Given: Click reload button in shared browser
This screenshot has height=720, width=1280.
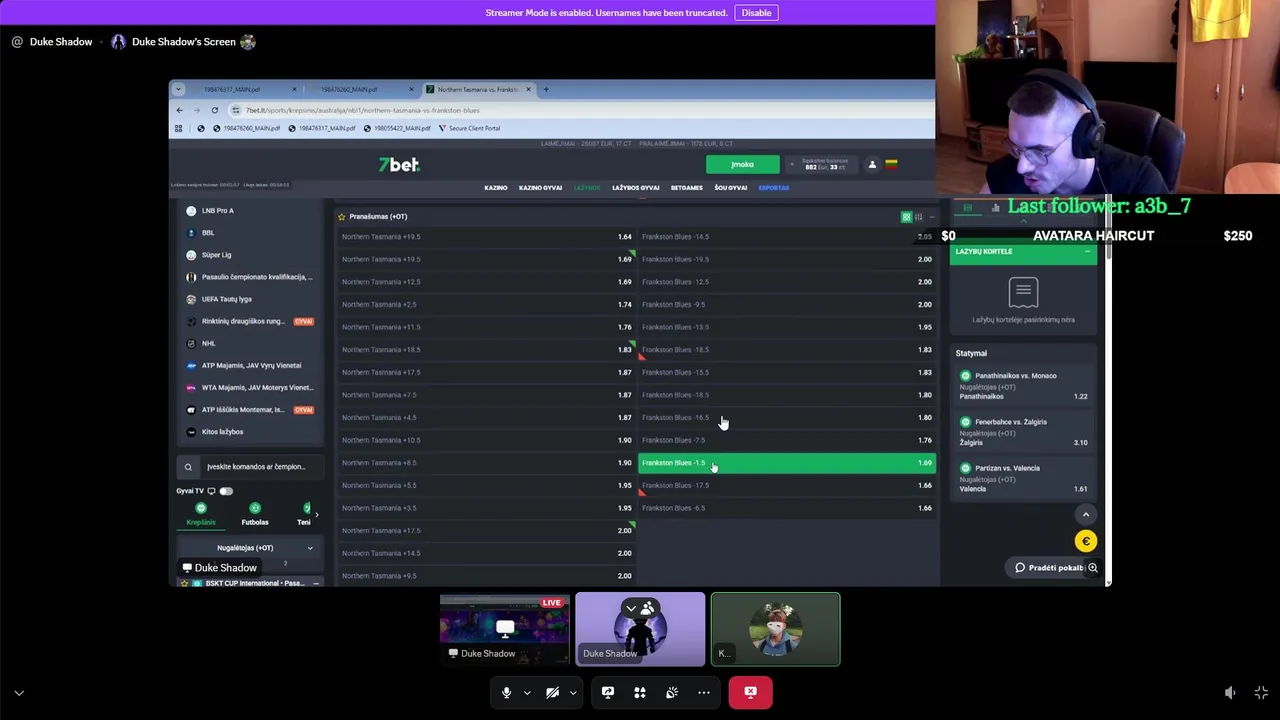Looking at the screenshot, I should [214, 110].
